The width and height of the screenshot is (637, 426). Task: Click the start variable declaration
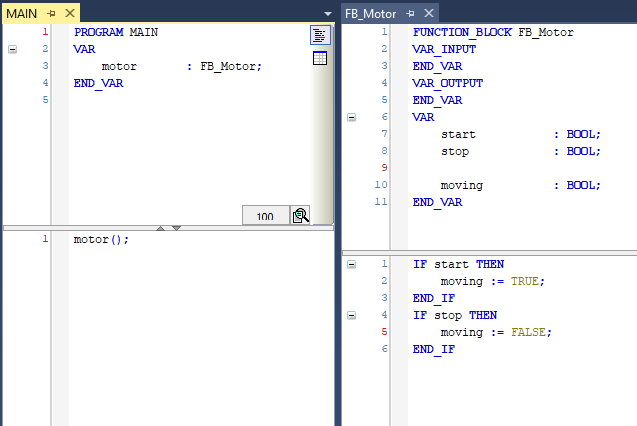(520, 134)
